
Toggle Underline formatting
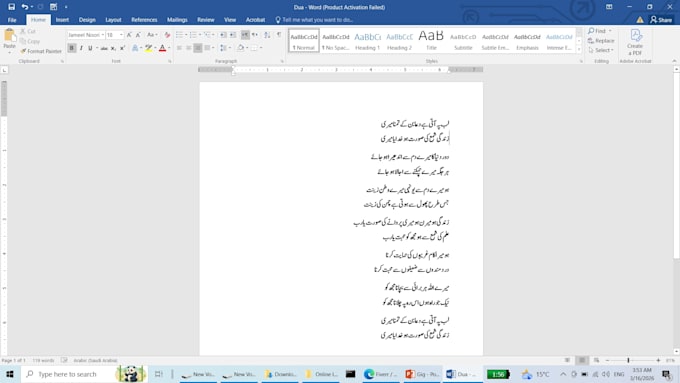pos(90,48)
